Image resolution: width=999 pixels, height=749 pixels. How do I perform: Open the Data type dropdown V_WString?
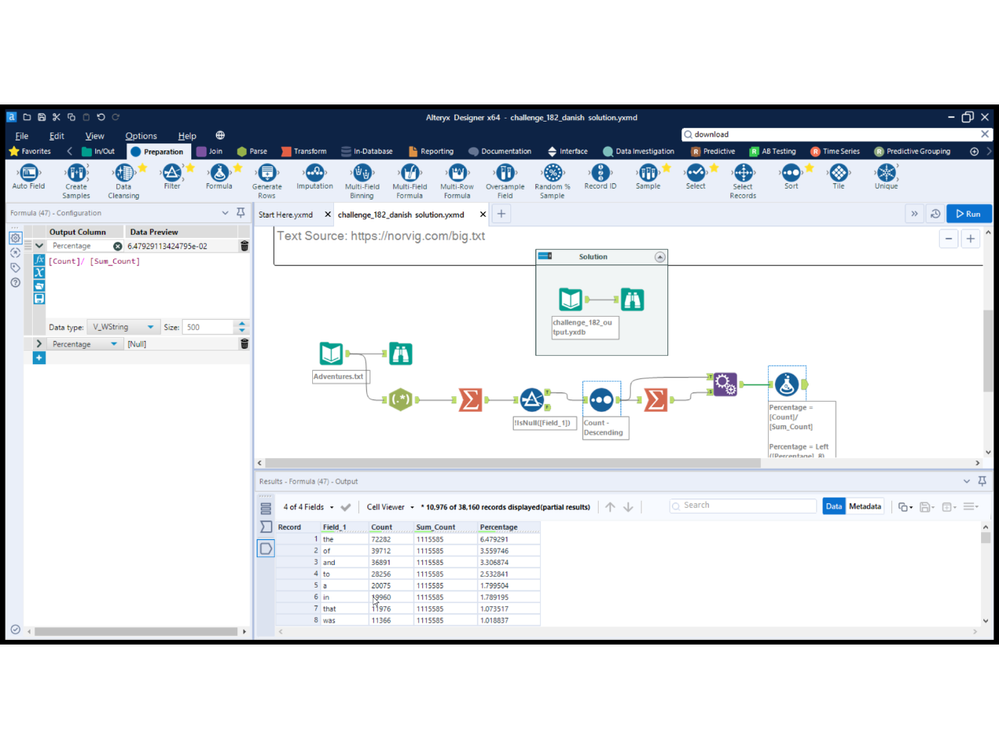123,327
